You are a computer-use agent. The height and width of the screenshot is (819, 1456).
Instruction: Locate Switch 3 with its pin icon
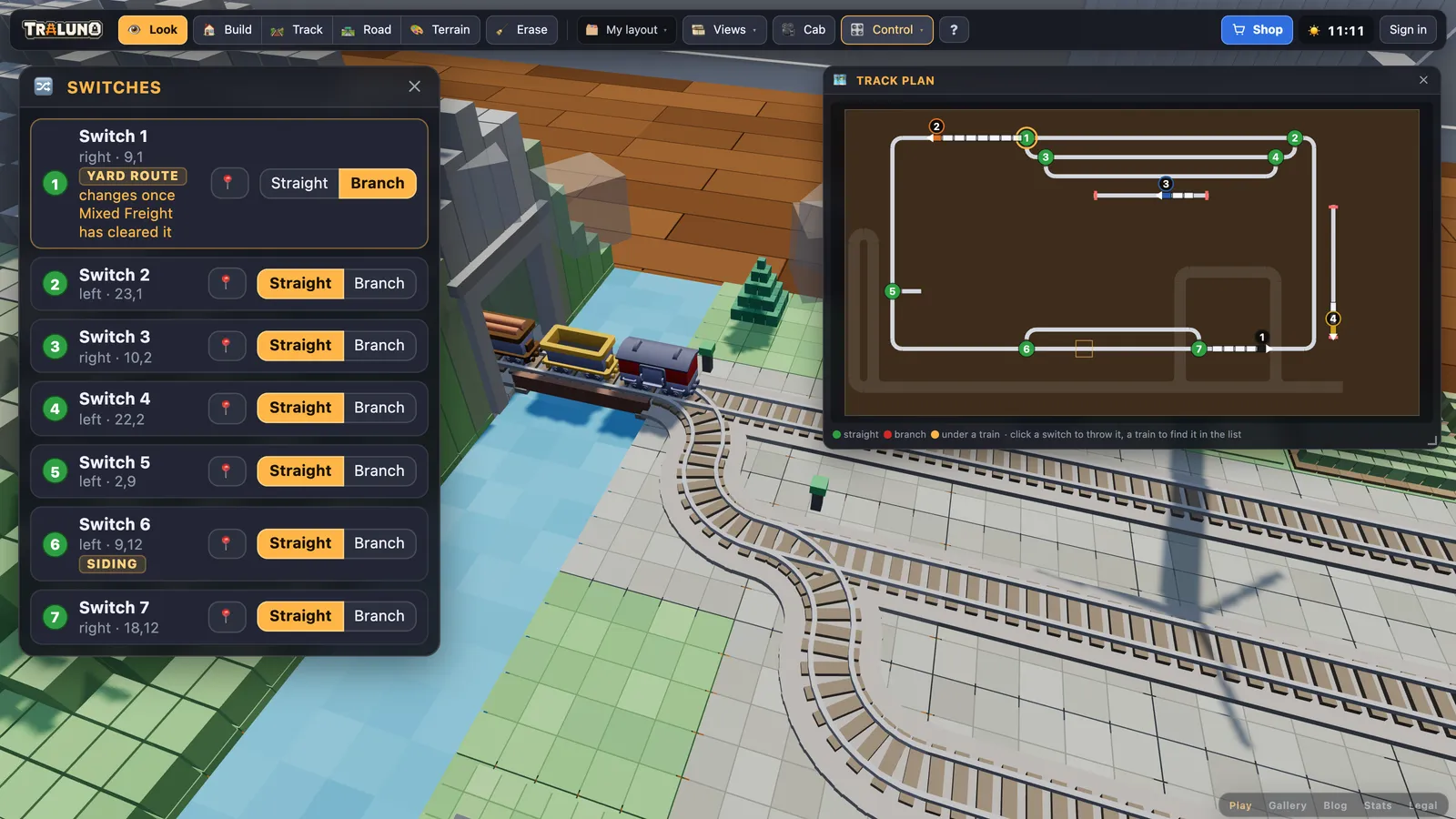click(x=227, y=345)
